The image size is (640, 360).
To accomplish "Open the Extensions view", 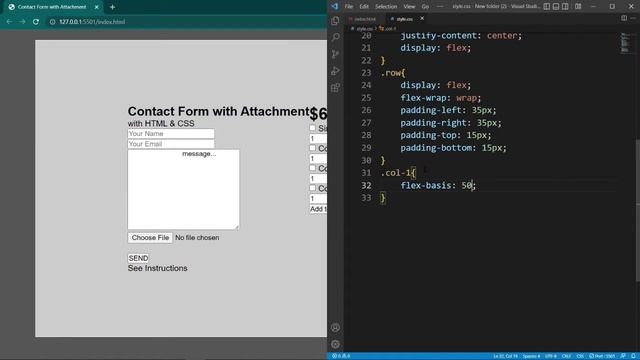I will (x=336, y=88).
